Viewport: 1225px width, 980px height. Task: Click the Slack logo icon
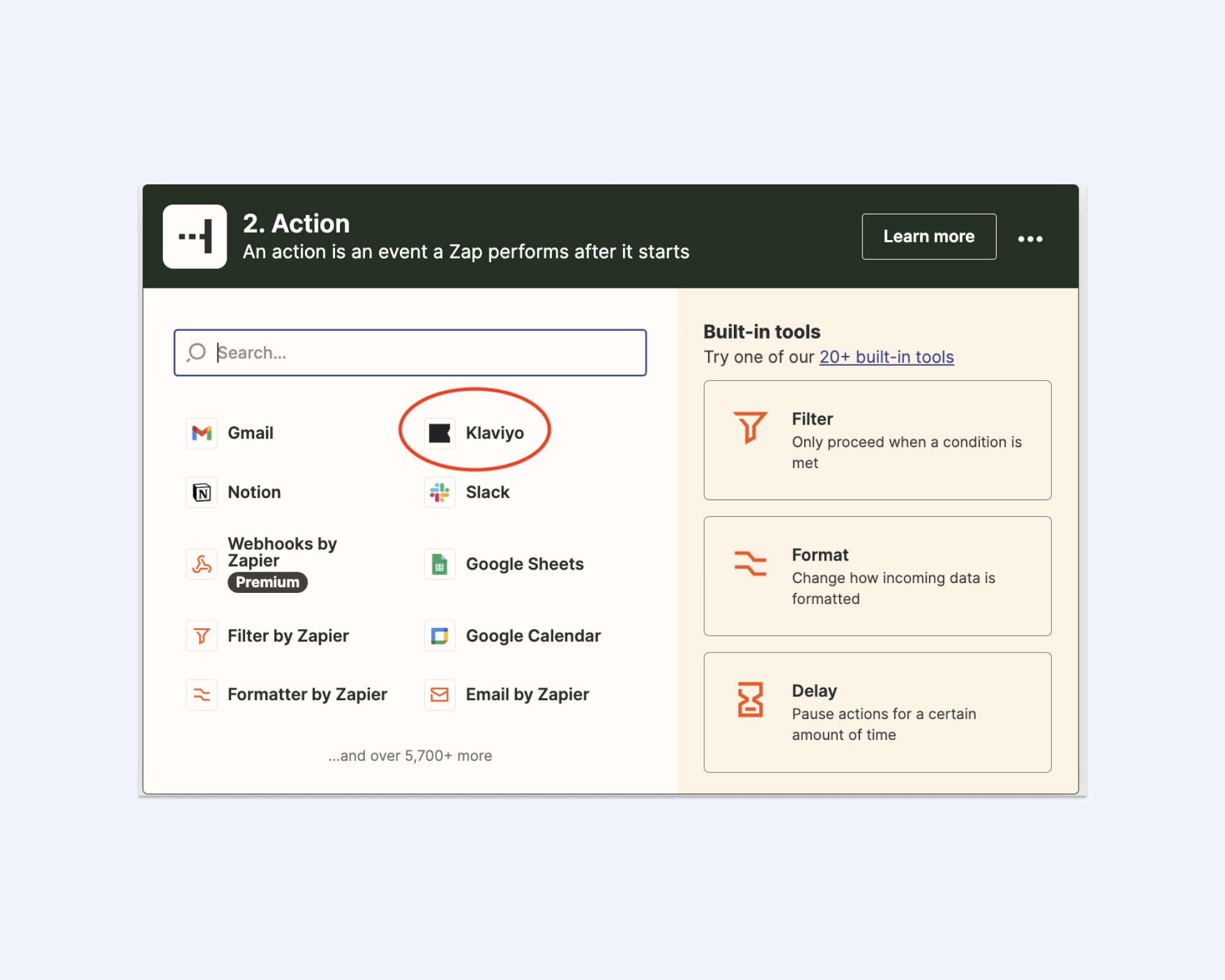(x=440, y=492)
